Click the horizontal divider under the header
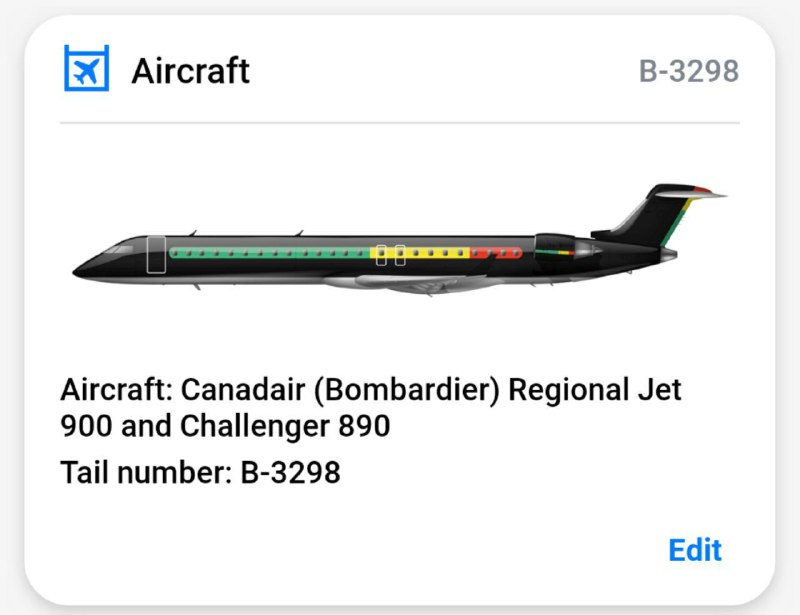Viewport: 800px width, 615px height. pyautogui.click(x=400, y=123)
